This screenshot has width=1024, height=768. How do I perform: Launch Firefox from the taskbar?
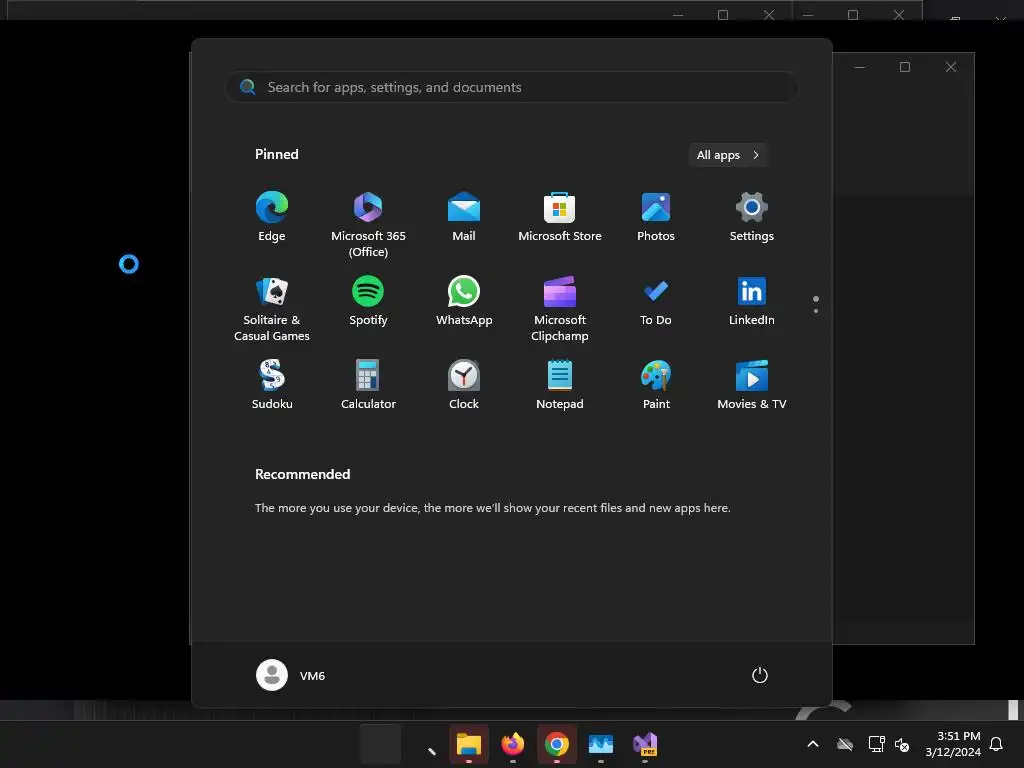point(513,744)
